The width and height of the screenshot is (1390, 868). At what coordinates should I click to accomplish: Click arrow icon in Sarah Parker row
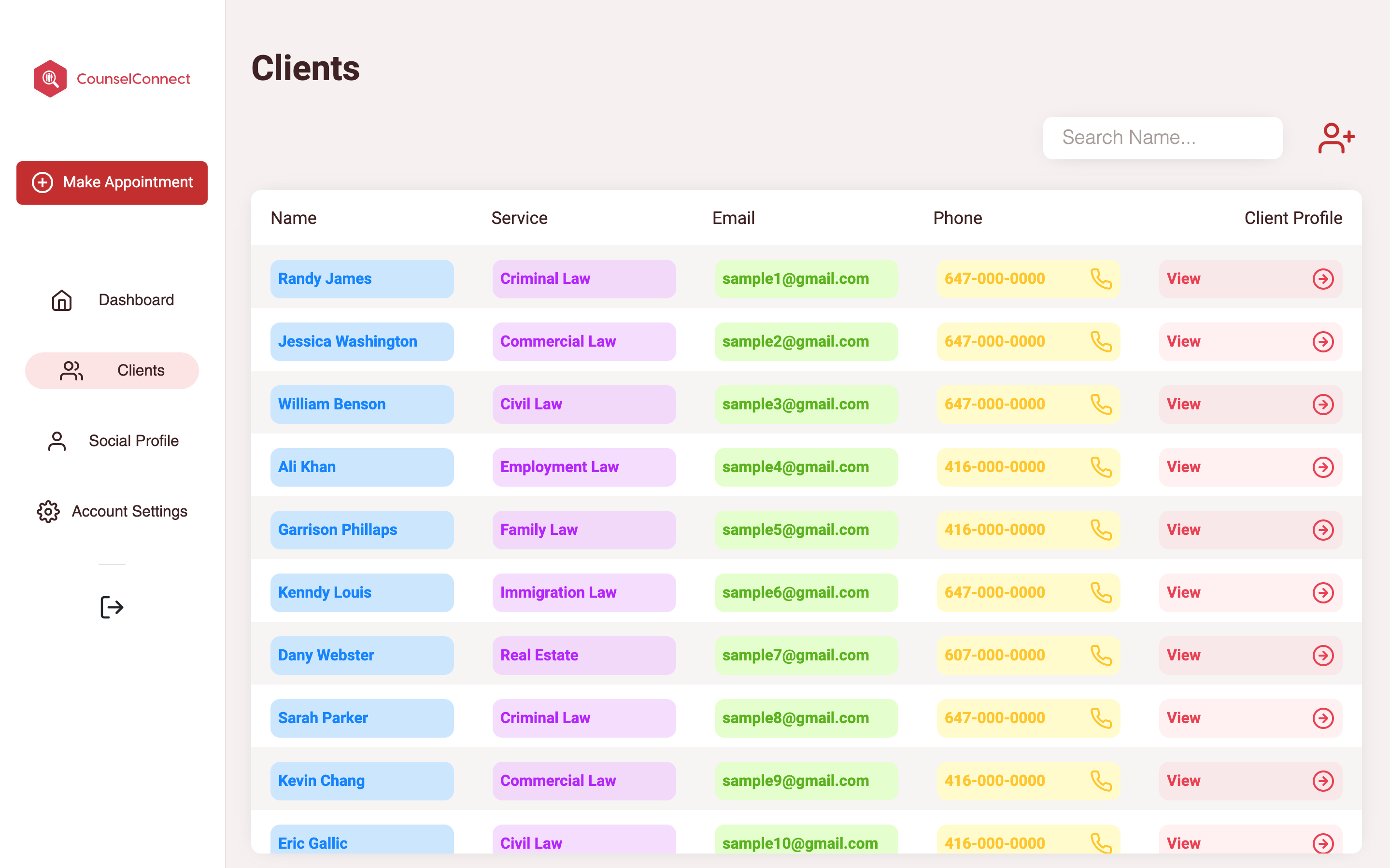tap(1323, 718)
